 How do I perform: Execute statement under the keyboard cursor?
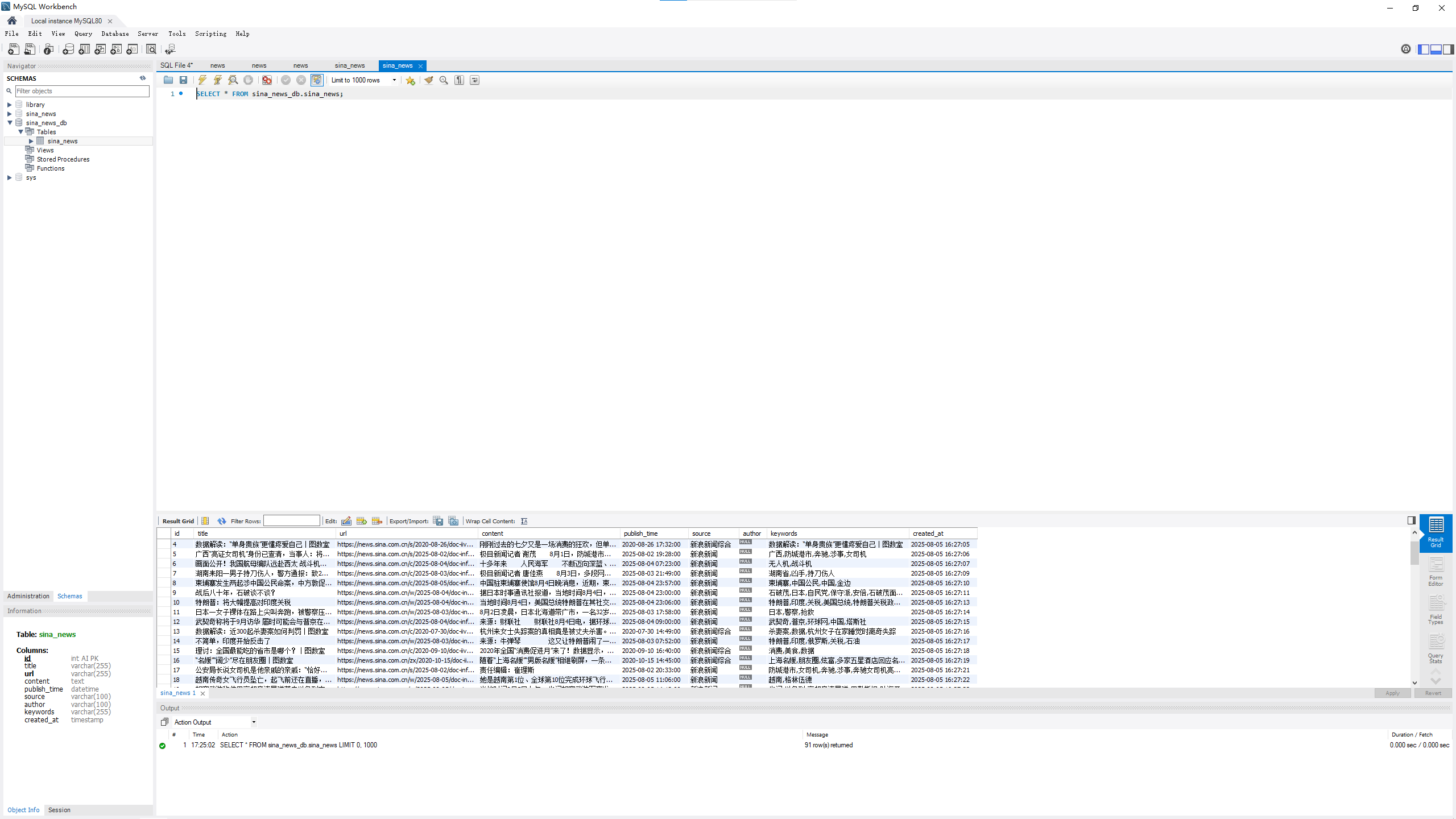(x=218, y=80)
